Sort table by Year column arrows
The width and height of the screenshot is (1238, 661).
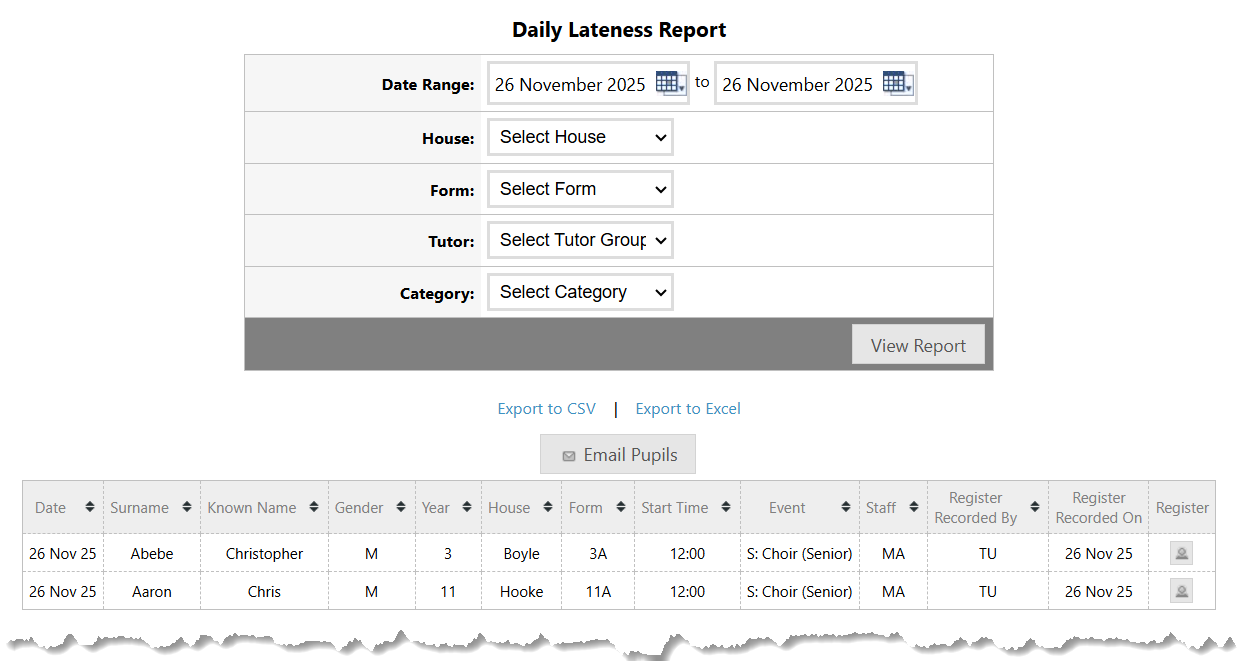tap(468, 507)
